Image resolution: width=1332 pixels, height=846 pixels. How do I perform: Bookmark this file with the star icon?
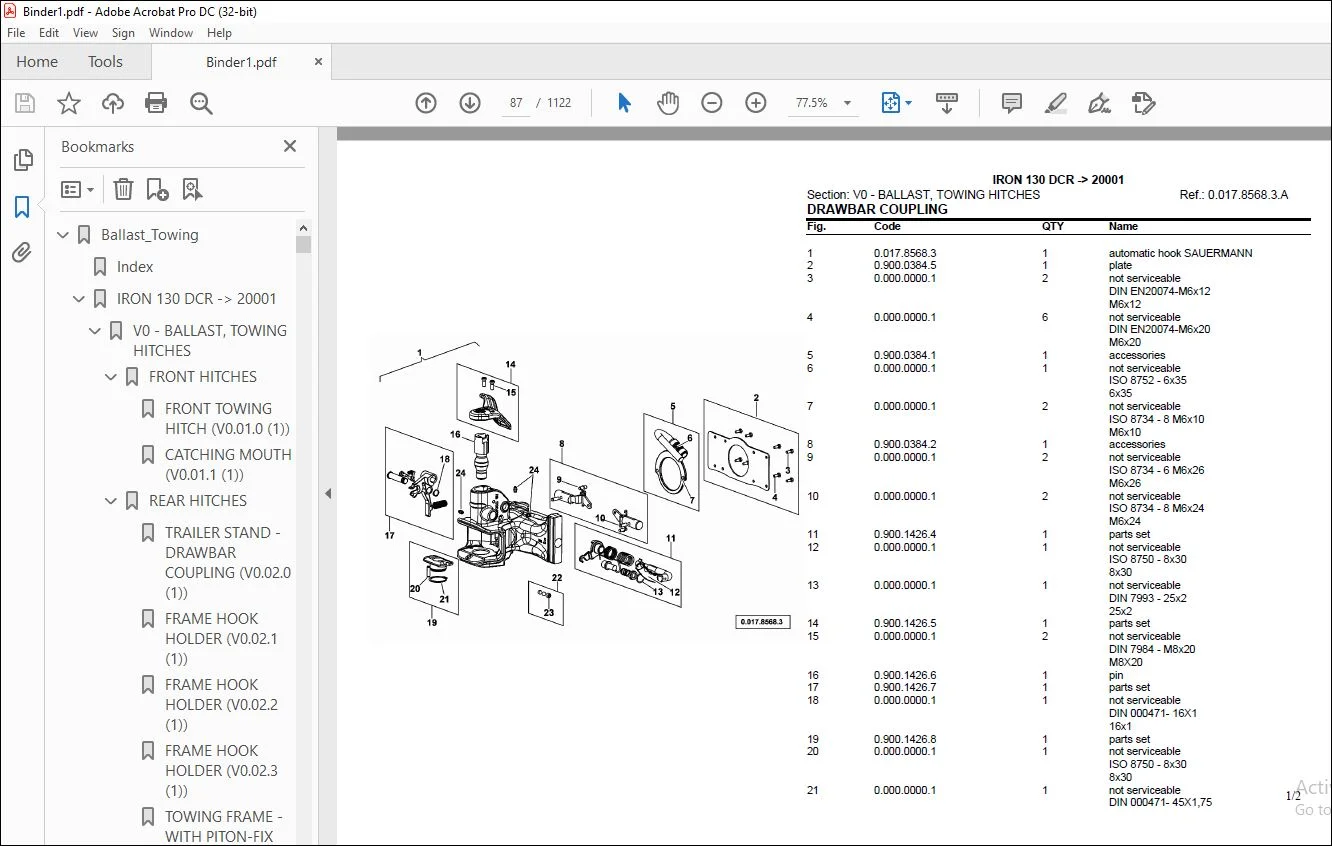coord(69,103)
